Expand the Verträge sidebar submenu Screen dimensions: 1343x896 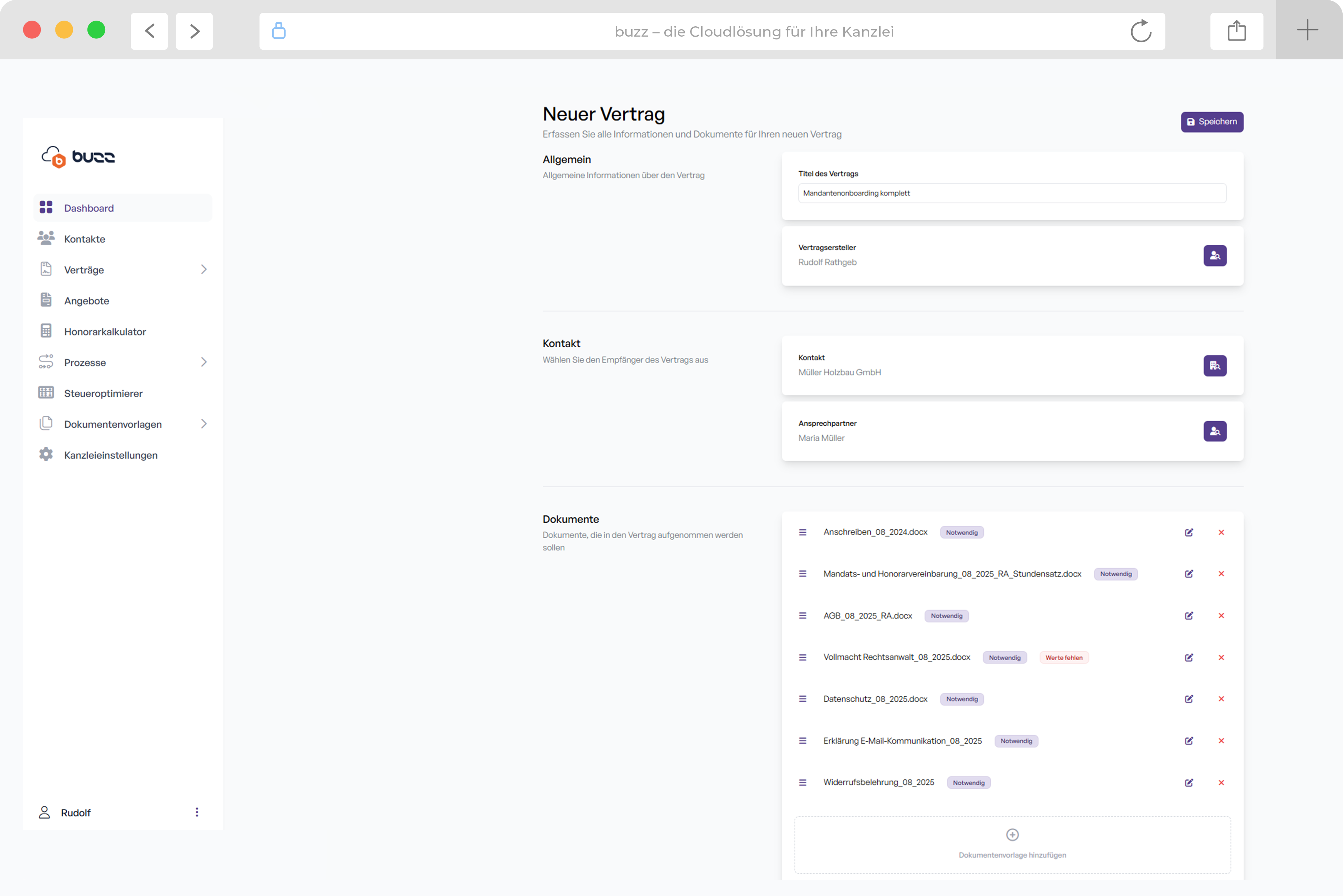pyautogui.click(x=204, y=270)
